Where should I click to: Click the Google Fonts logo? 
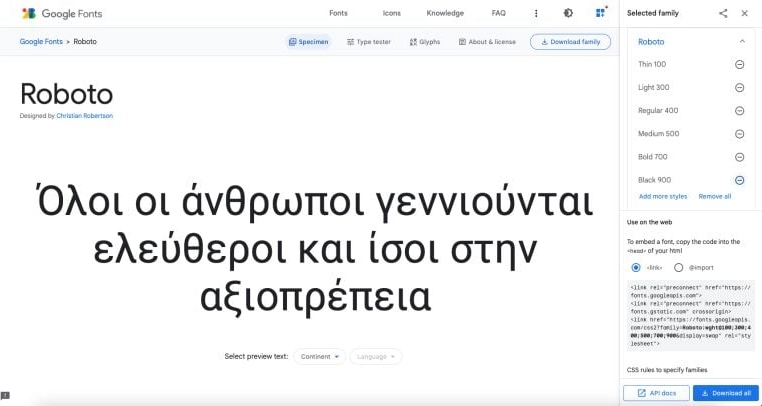pyautogui.click(x=62, y=14)
